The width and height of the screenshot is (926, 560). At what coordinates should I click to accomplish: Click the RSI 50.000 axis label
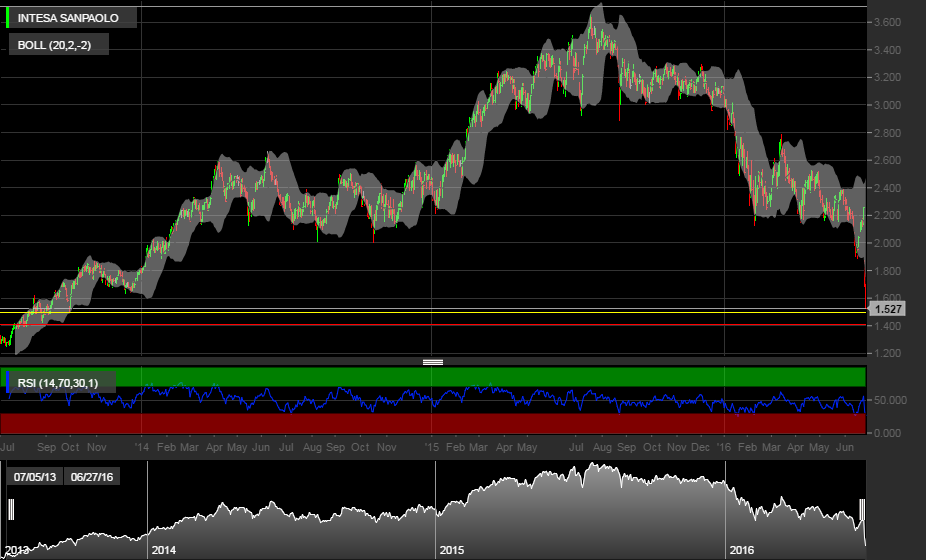click(x=890, y=400)
